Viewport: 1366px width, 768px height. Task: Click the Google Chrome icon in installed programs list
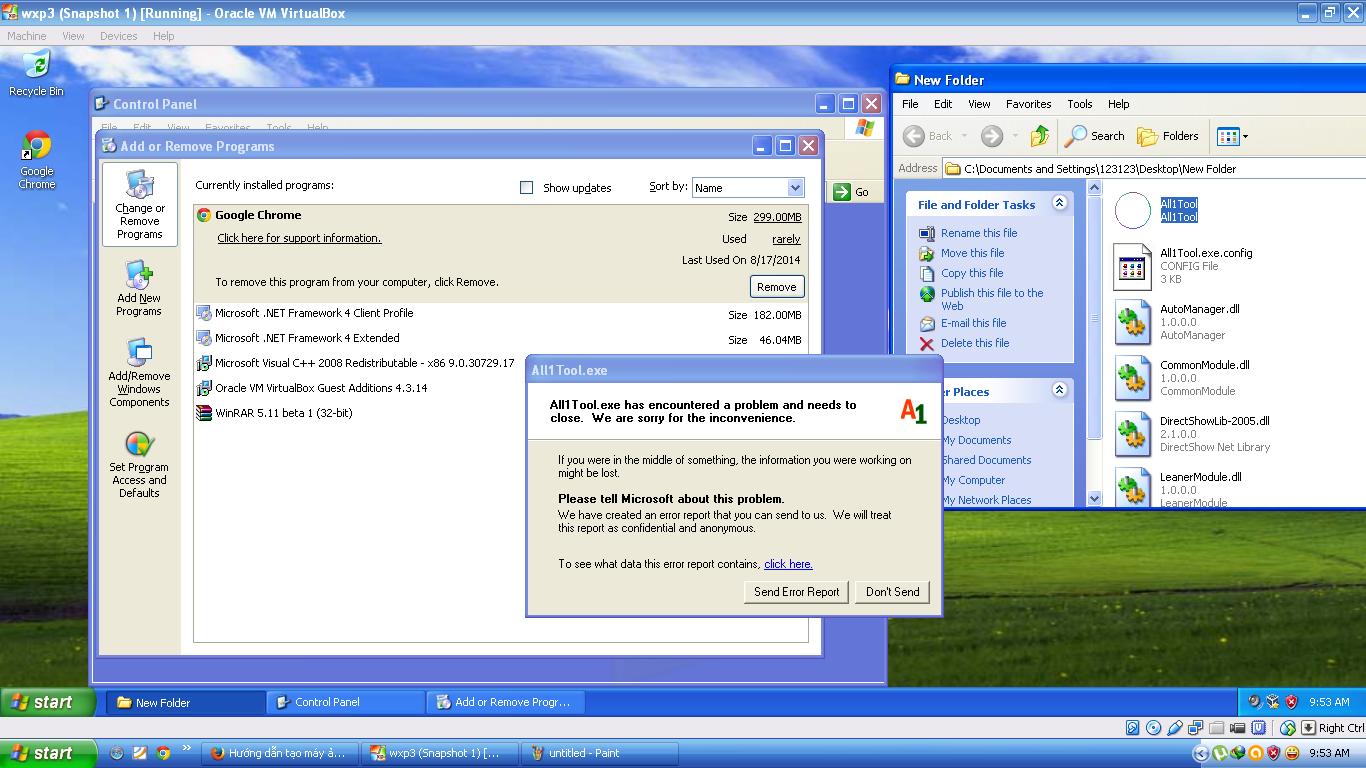click(204, 215)
